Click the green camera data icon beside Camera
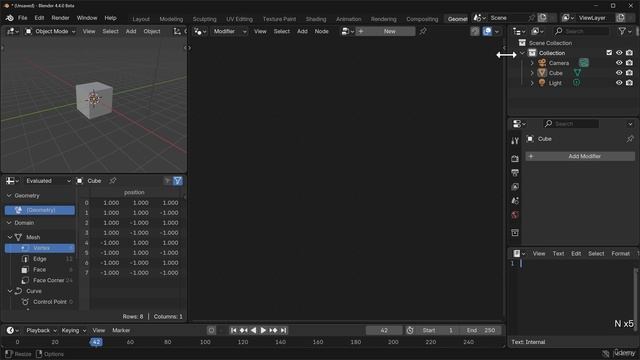This screenshot has height=360, width=640. (x=584, y=62)
